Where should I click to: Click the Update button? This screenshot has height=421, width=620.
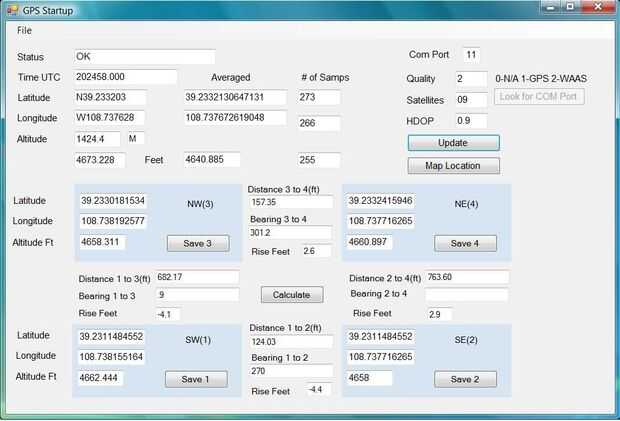[454, 143]
